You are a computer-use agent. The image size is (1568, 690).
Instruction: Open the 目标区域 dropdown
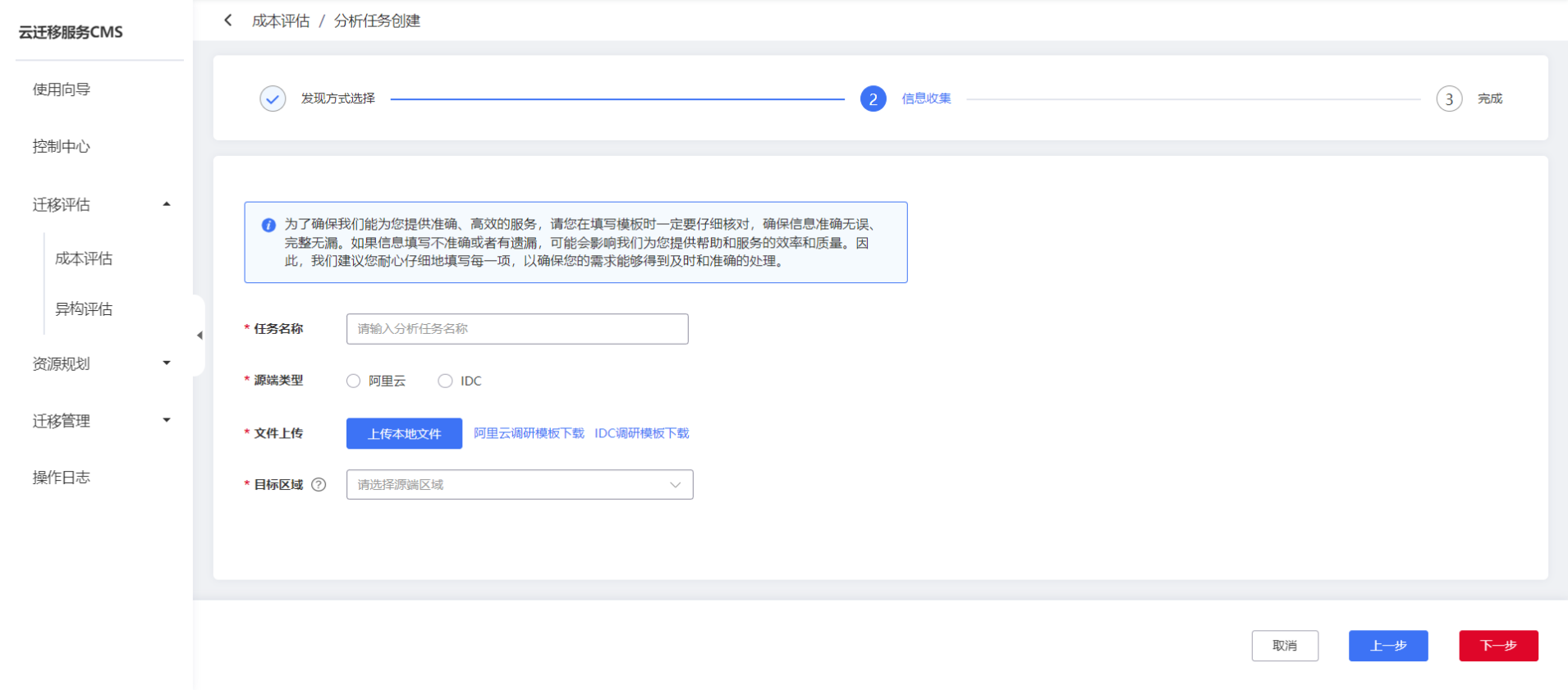(519, 485)
